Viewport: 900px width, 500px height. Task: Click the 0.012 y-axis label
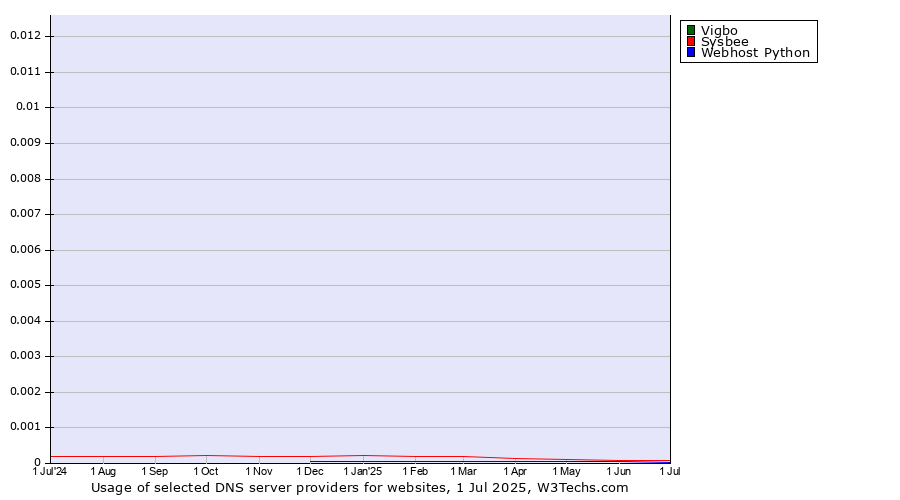point(26,36)
